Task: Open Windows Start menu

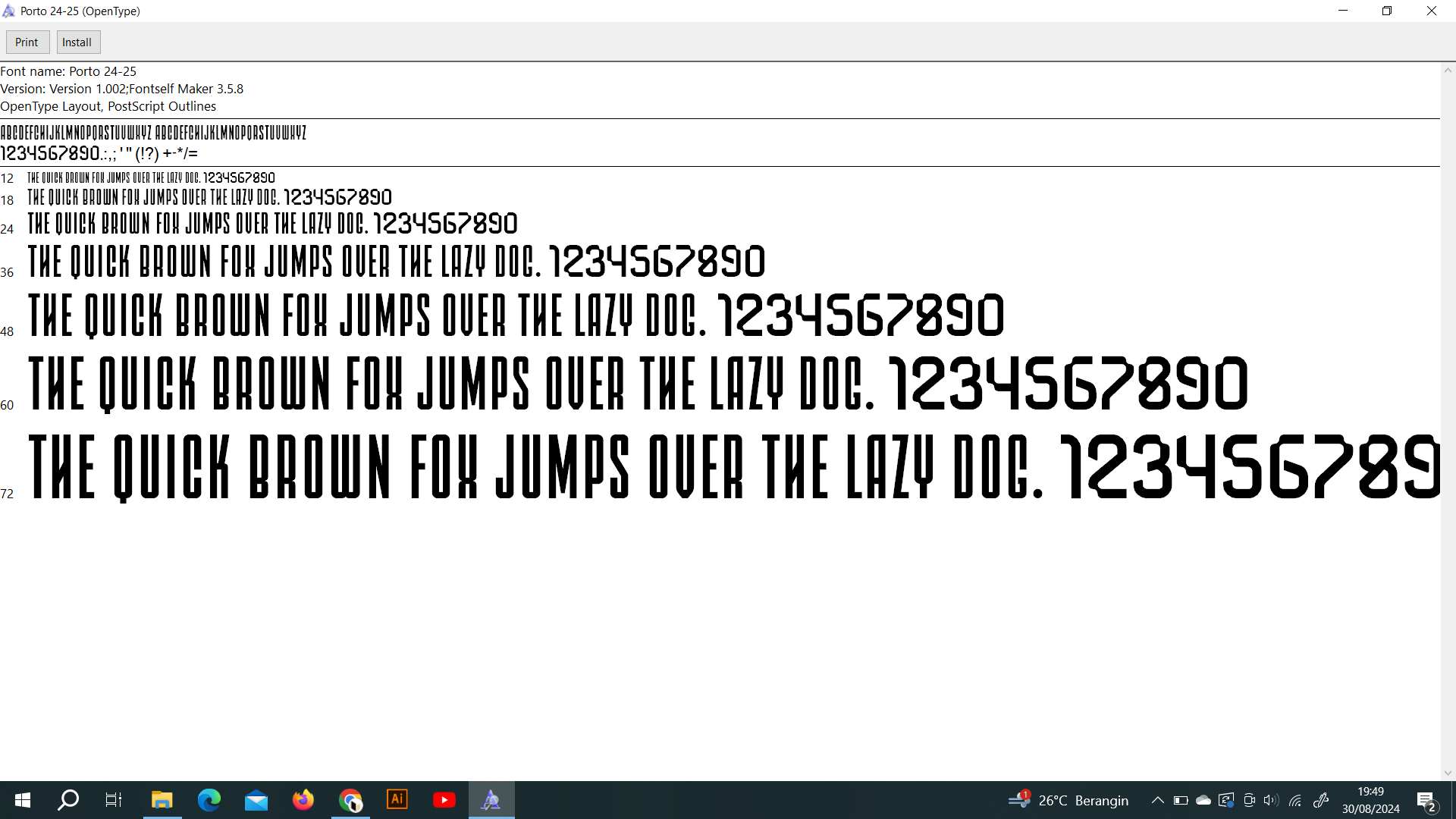Action: [23, 800]
